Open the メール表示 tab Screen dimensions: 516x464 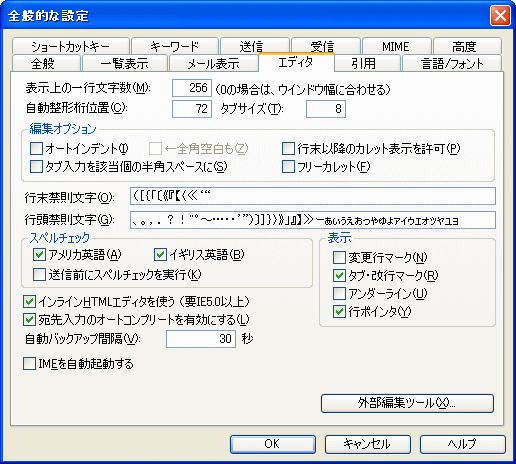pyautogui.click(x=214, y=63)
